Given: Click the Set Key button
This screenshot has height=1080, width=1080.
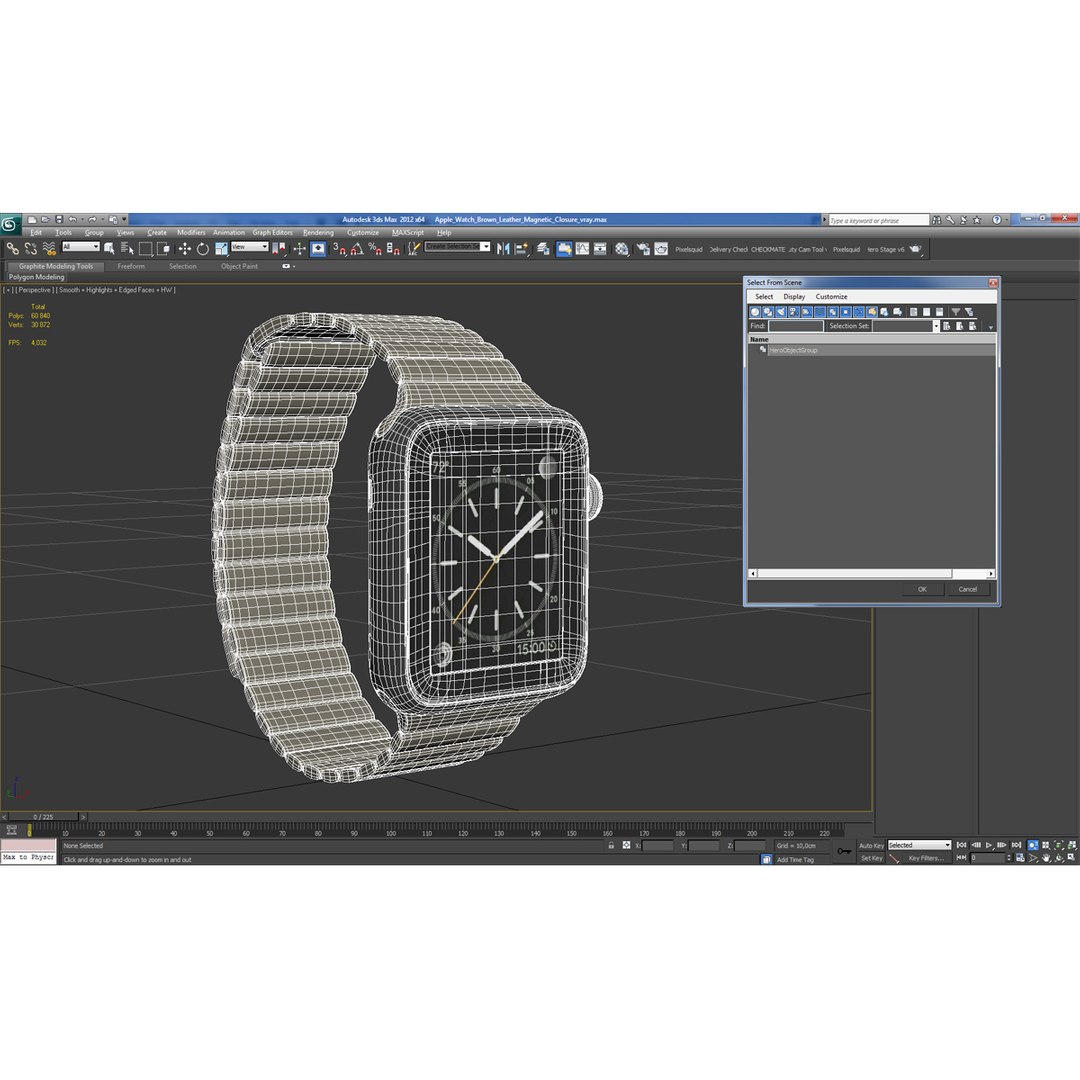Looking at the screenshot, I should (x=871, y=858).
